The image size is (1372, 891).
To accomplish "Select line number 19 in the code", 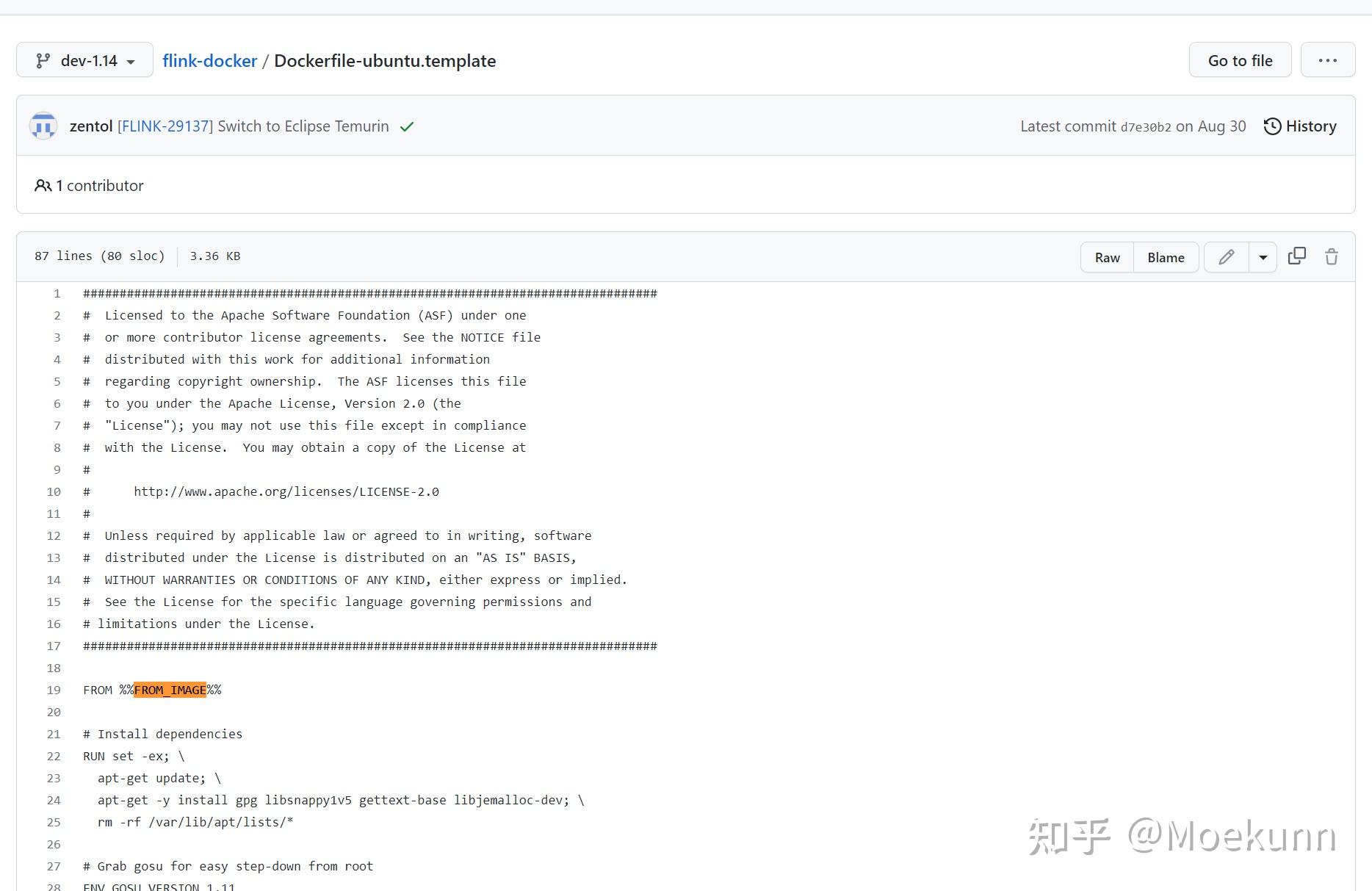I will pos(53,690).
